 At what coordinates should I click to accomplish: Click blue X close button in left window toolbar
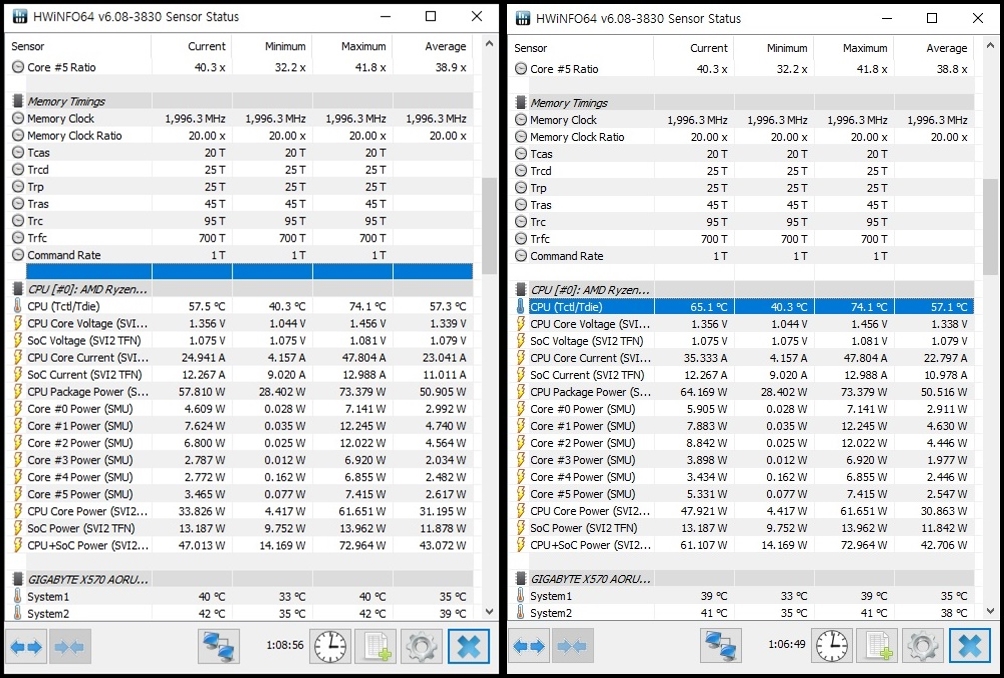coord(469,647)
